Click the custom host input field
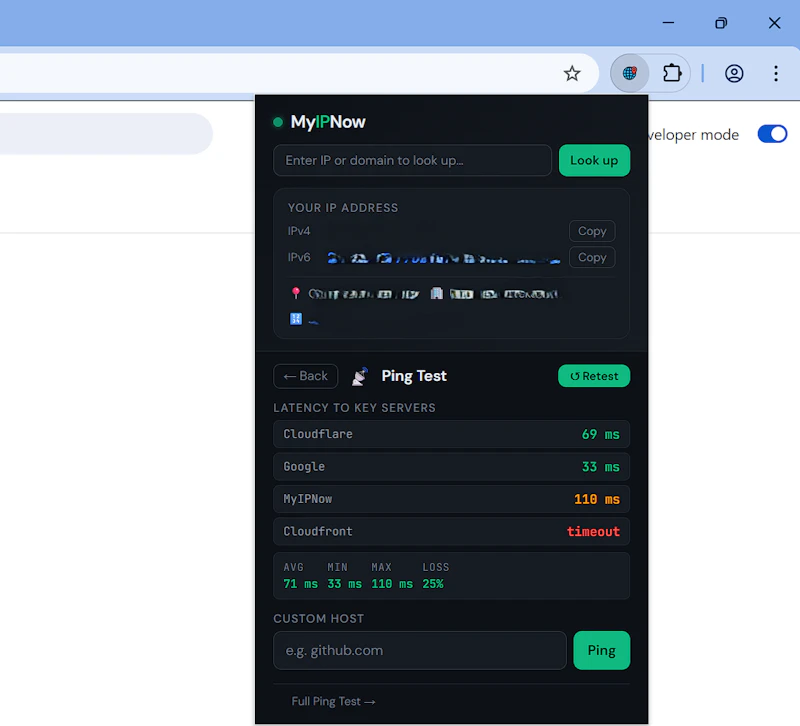The height and width of the screenshot is (726, 800). [x=420, y=650]
